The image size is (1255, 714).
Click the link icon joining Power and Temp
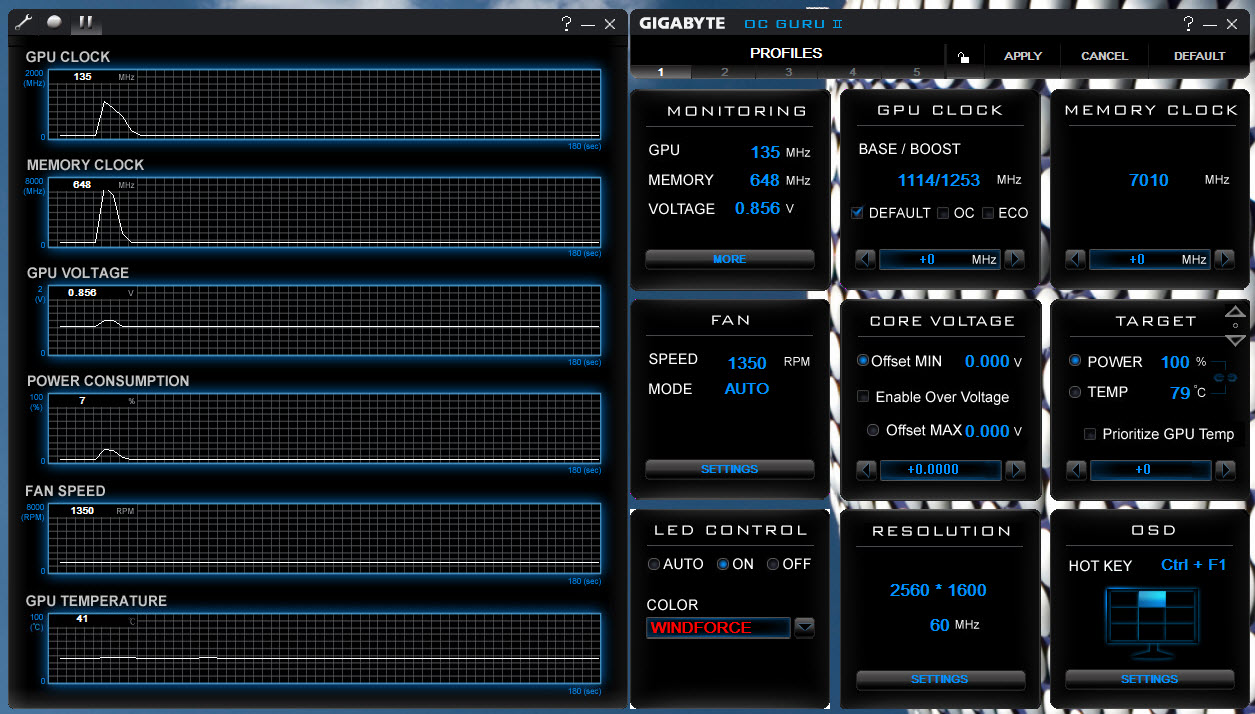tap(1225, 377)
